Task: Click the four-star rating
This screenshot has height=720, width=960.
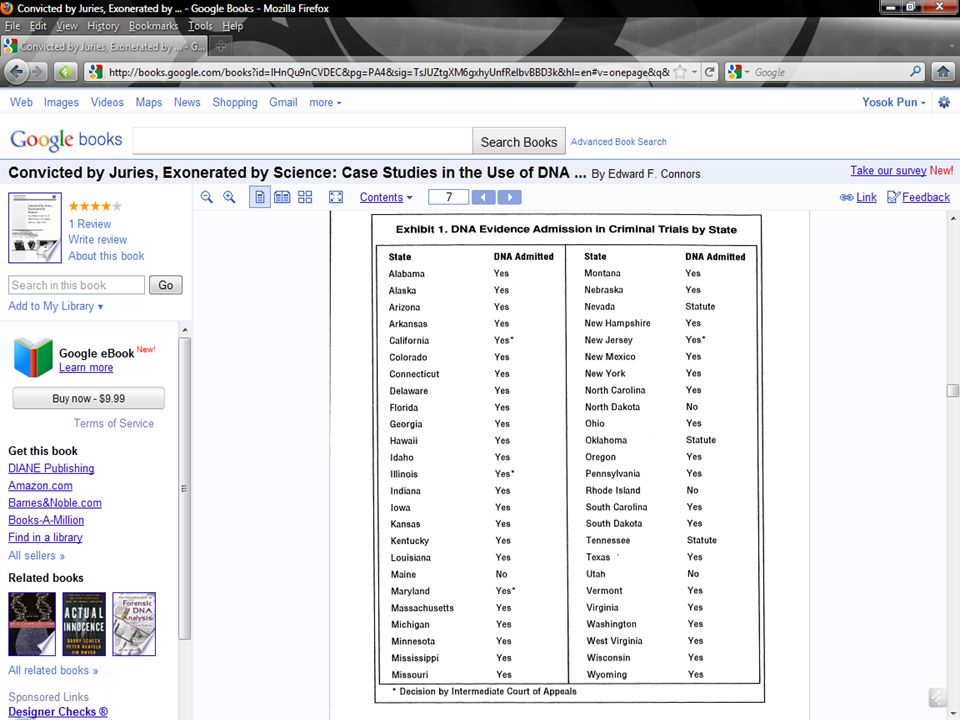Action: coord(95,206)
